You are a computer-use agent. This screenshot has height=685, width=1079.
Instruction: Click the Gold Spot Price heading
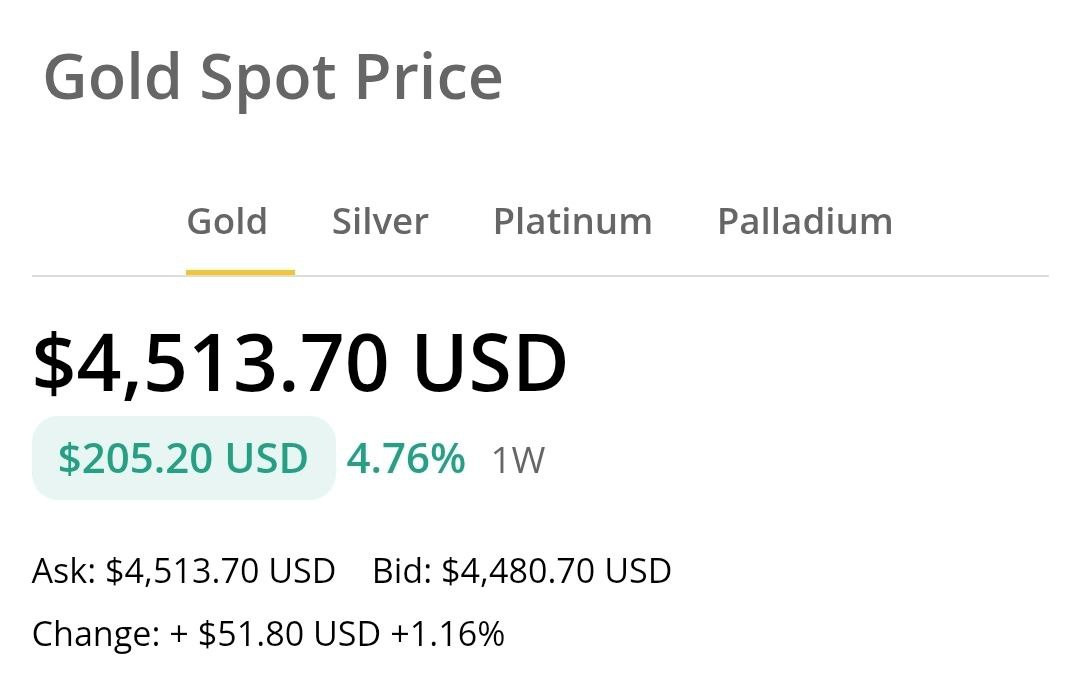pos(272,78)
